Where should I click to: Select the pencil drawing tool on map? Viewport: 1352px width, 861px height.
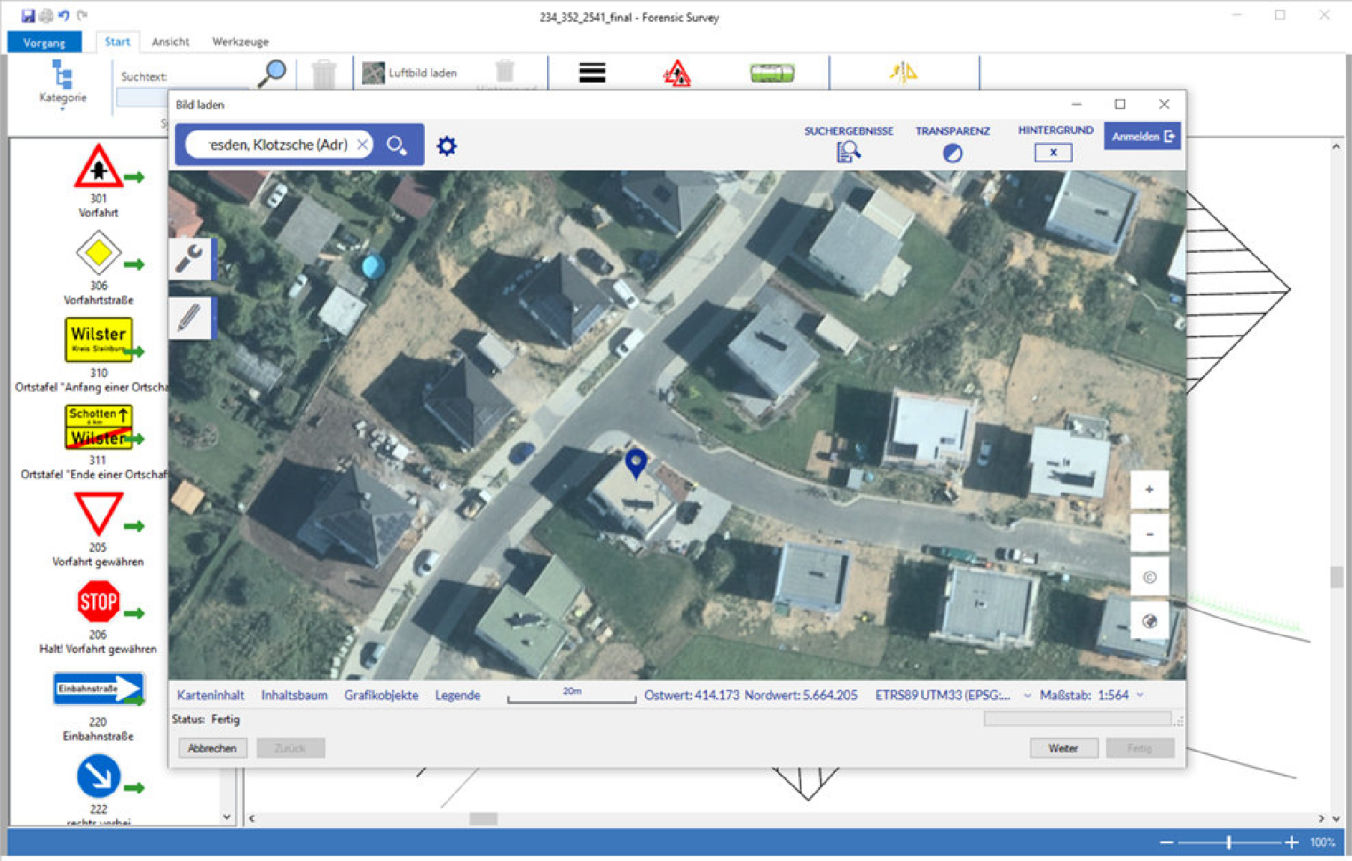tap(188, 318)
